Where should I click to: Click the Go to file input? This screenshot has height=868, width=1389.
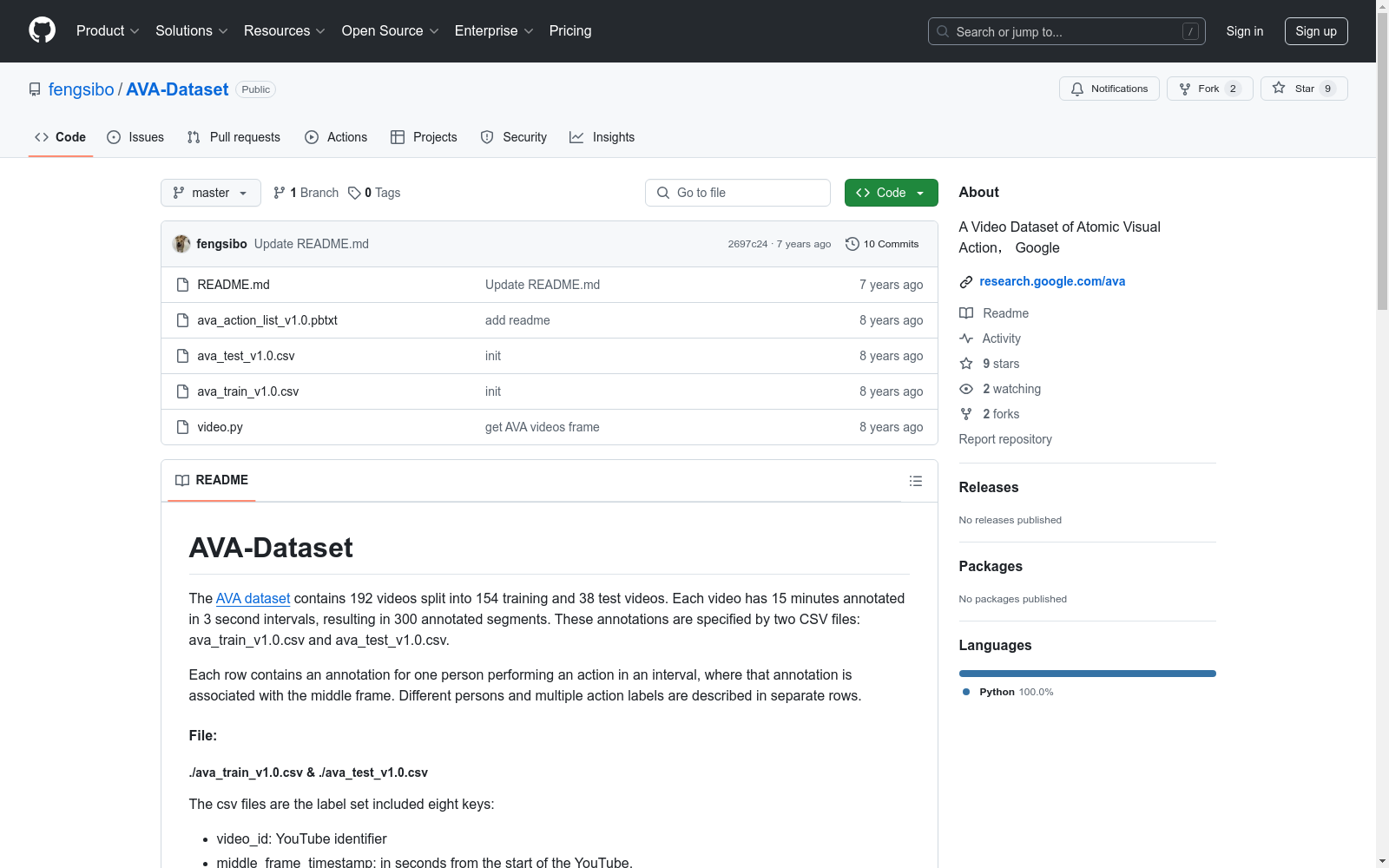click(738, 193)
